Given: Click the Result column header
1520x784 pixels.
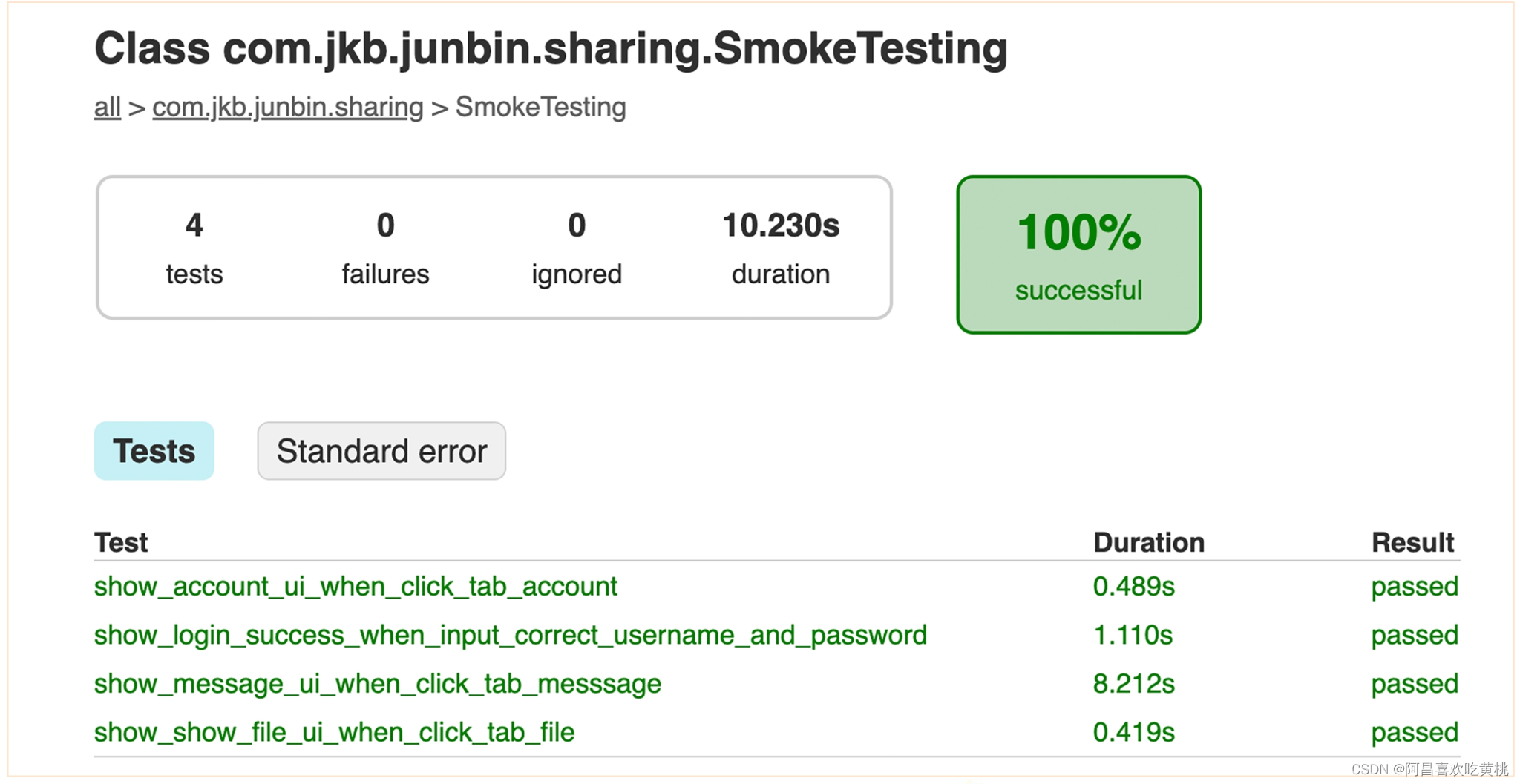Looking at the screenshot, I should click(1413, 543).
